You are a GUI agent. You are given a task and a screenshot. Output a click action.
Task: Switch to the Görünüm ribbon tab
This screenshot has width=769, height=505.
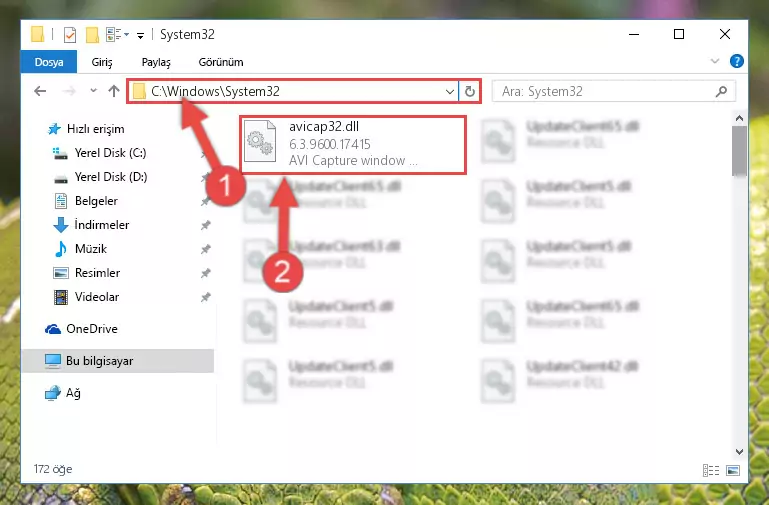[x=221, y=62]
